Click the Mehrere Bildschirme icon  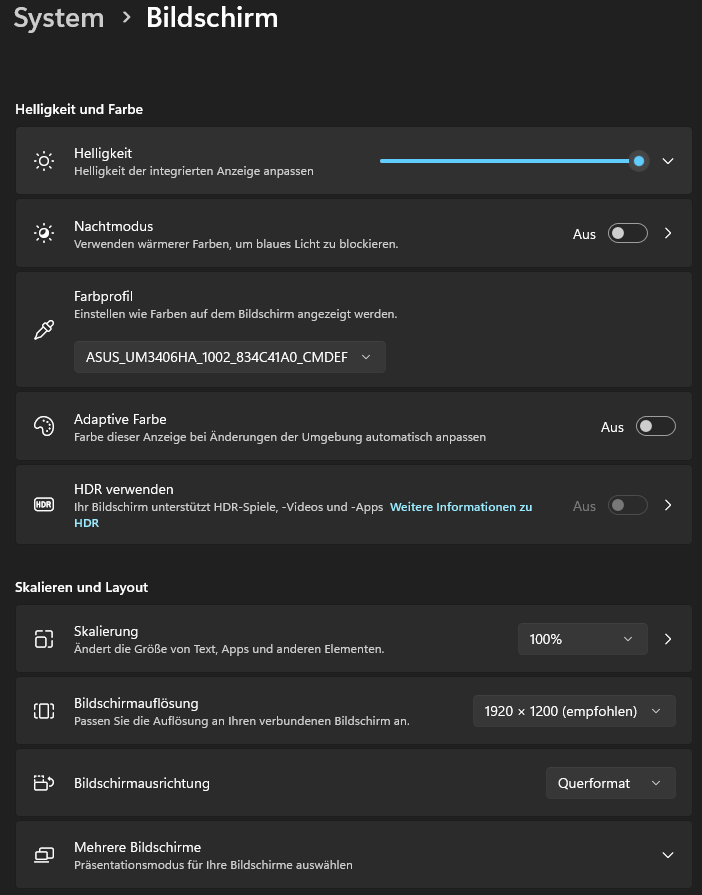point(44,855)
